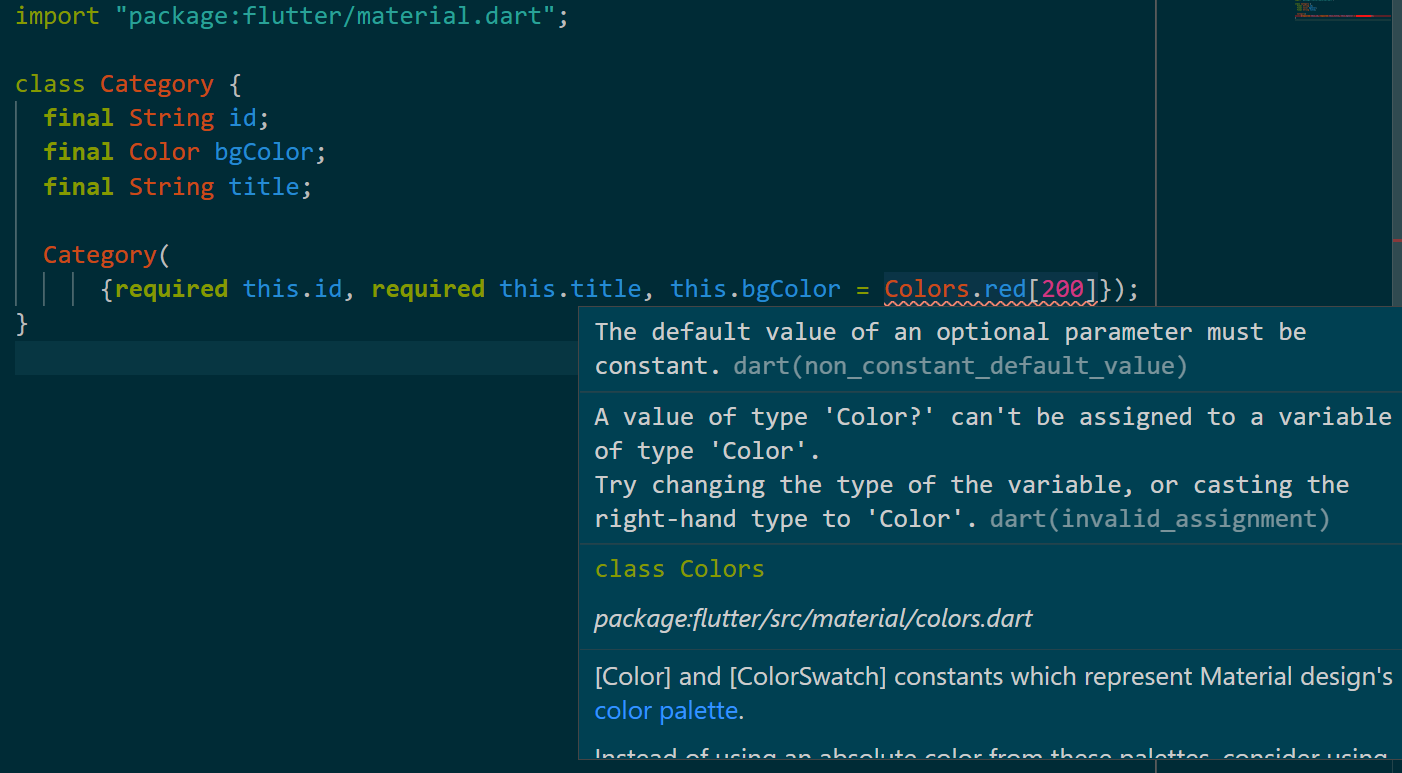Image resolution: width=1402 pixels, height=773 pixels.
Task: Place cursor on the number 200
Action: pos(1062,290)
